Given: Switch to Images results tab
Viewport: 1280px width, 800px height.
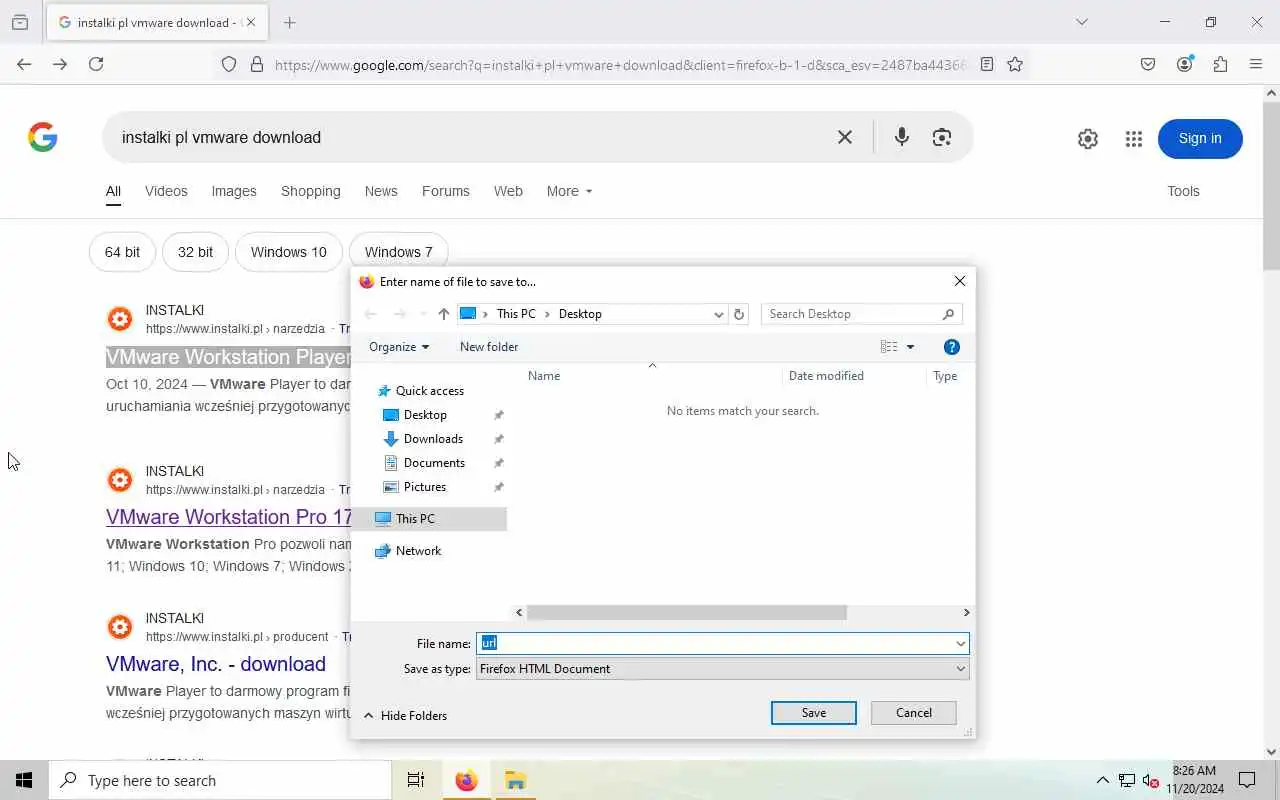Looking at the screenshot, I should tap(234, 191).
